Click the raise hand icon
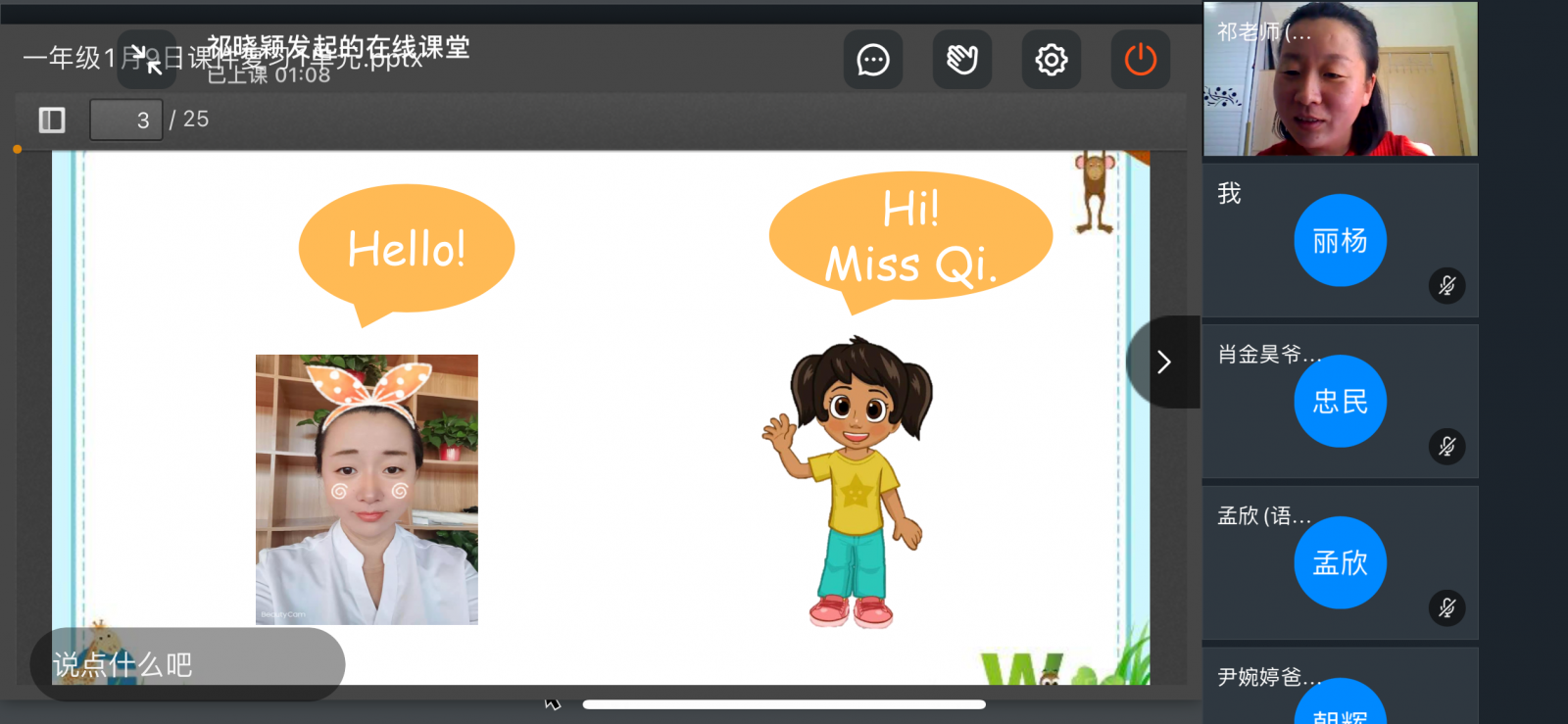The image size is (1568, 724). (x=961, y=60)
